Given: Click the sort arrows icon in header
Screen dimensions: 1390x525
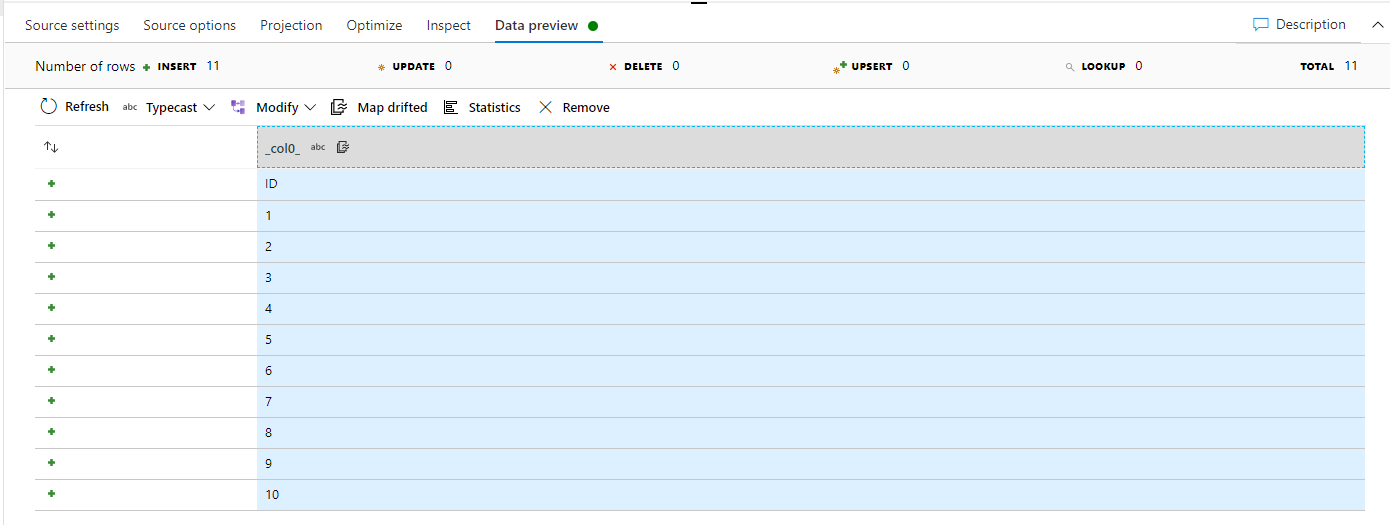Looking at the screenshot, I should [x=51, y=147].
